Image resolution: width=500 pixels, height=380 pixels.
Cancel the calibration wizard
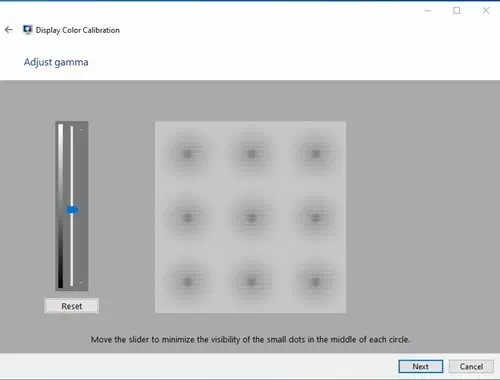(x=471, y=366)
